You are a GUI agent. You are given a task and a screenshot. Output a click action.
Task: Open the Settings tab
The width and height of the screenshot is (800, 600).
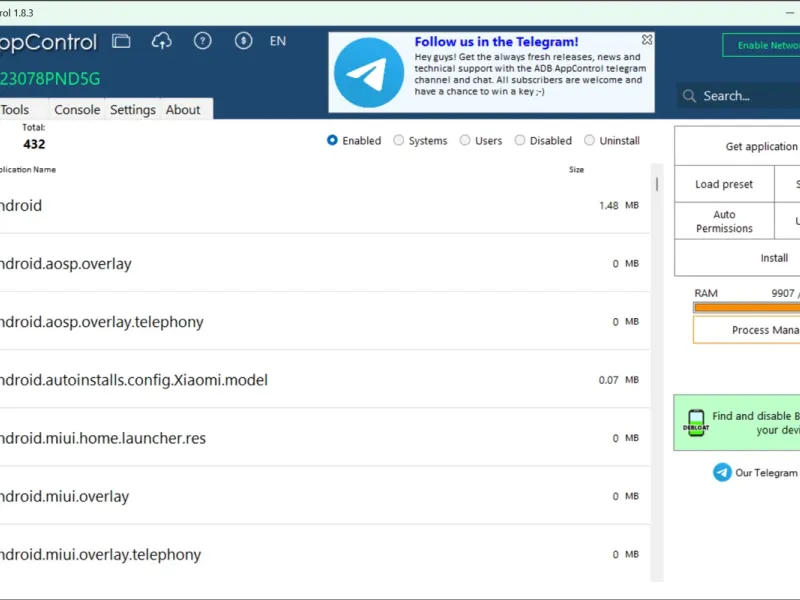133,109
